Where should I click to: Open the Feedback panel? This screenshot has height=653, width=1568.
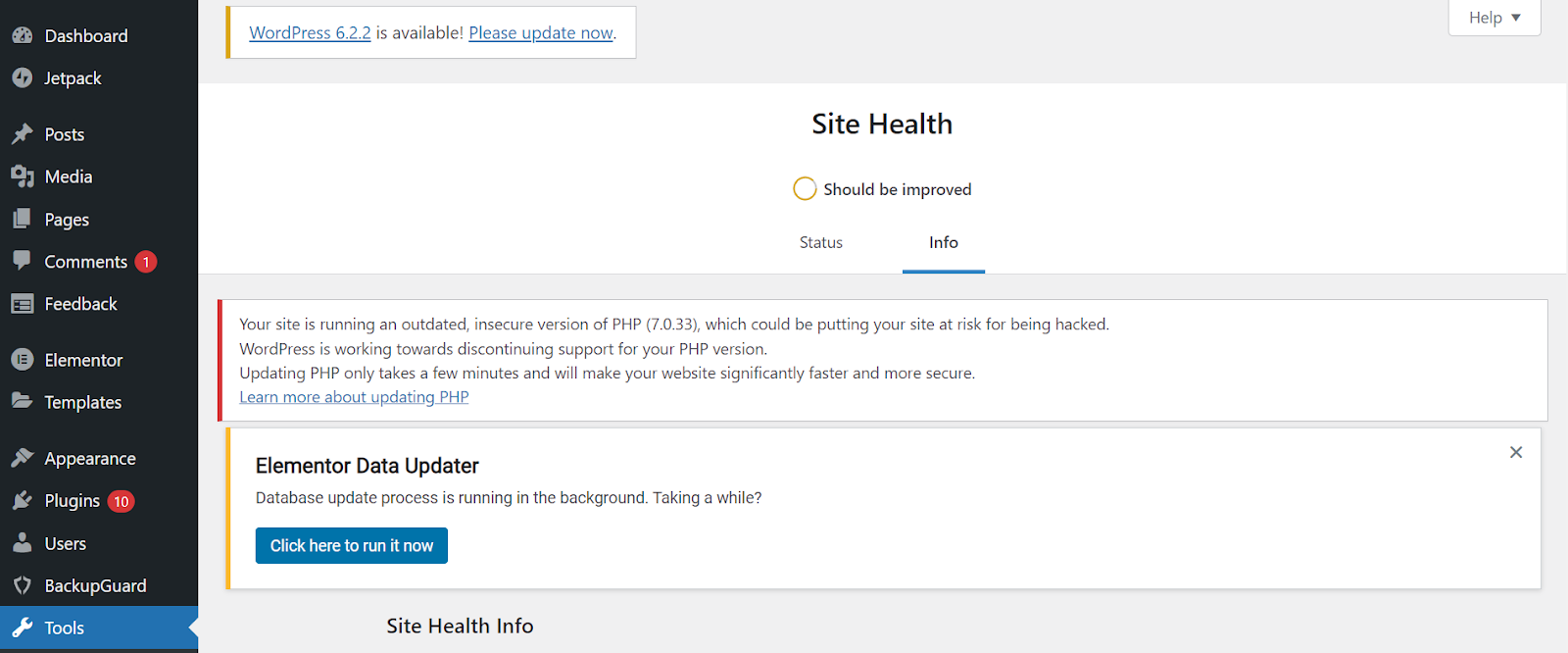pyautogui.click(x=80, y=303)
